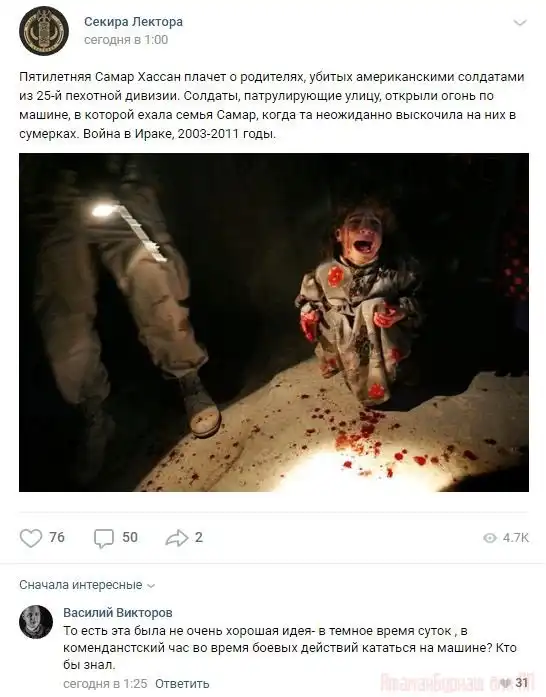Open Василий Викторов's profile avatar
Viewport: 546px width, 697px height.
coord(36,621)
